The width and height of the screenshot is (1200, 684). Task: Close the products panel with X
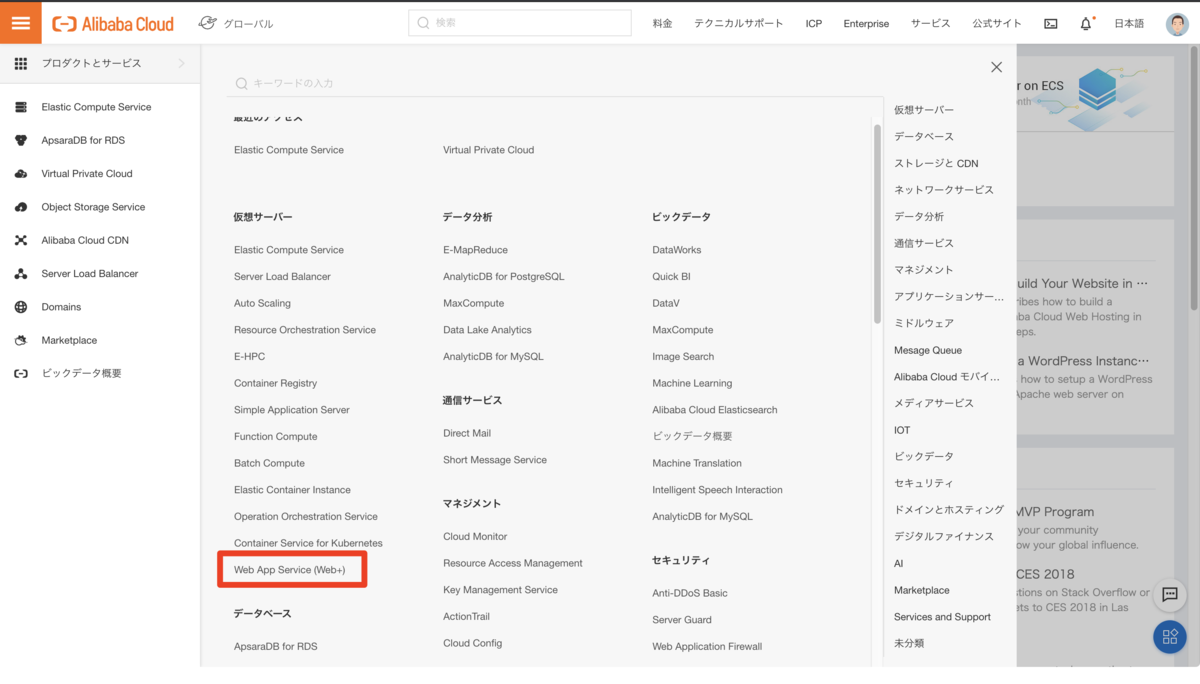click(x=996, y=67)
